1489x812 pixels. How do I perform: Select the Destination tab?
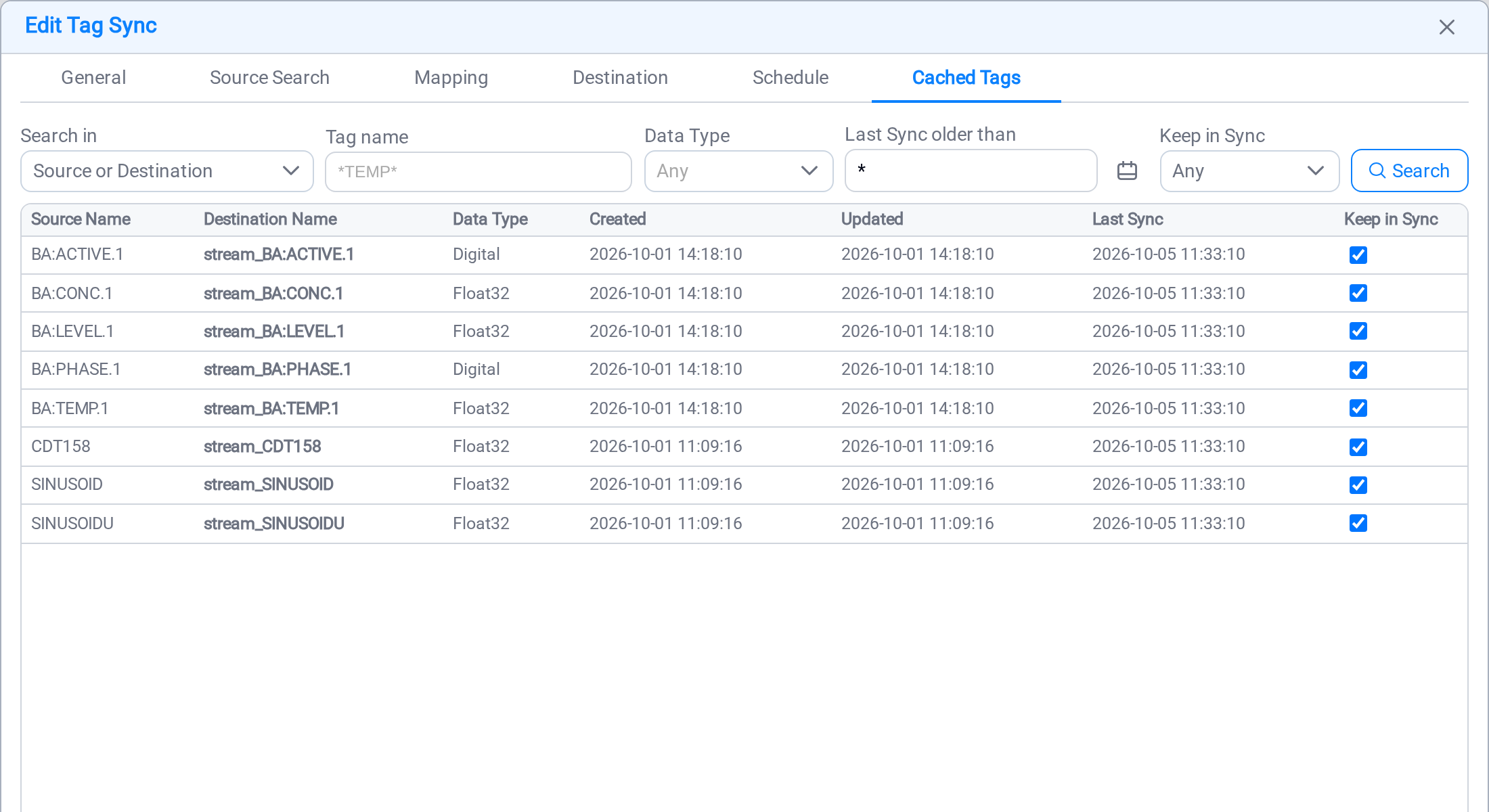pyautogui.click(x=620, y=78)
